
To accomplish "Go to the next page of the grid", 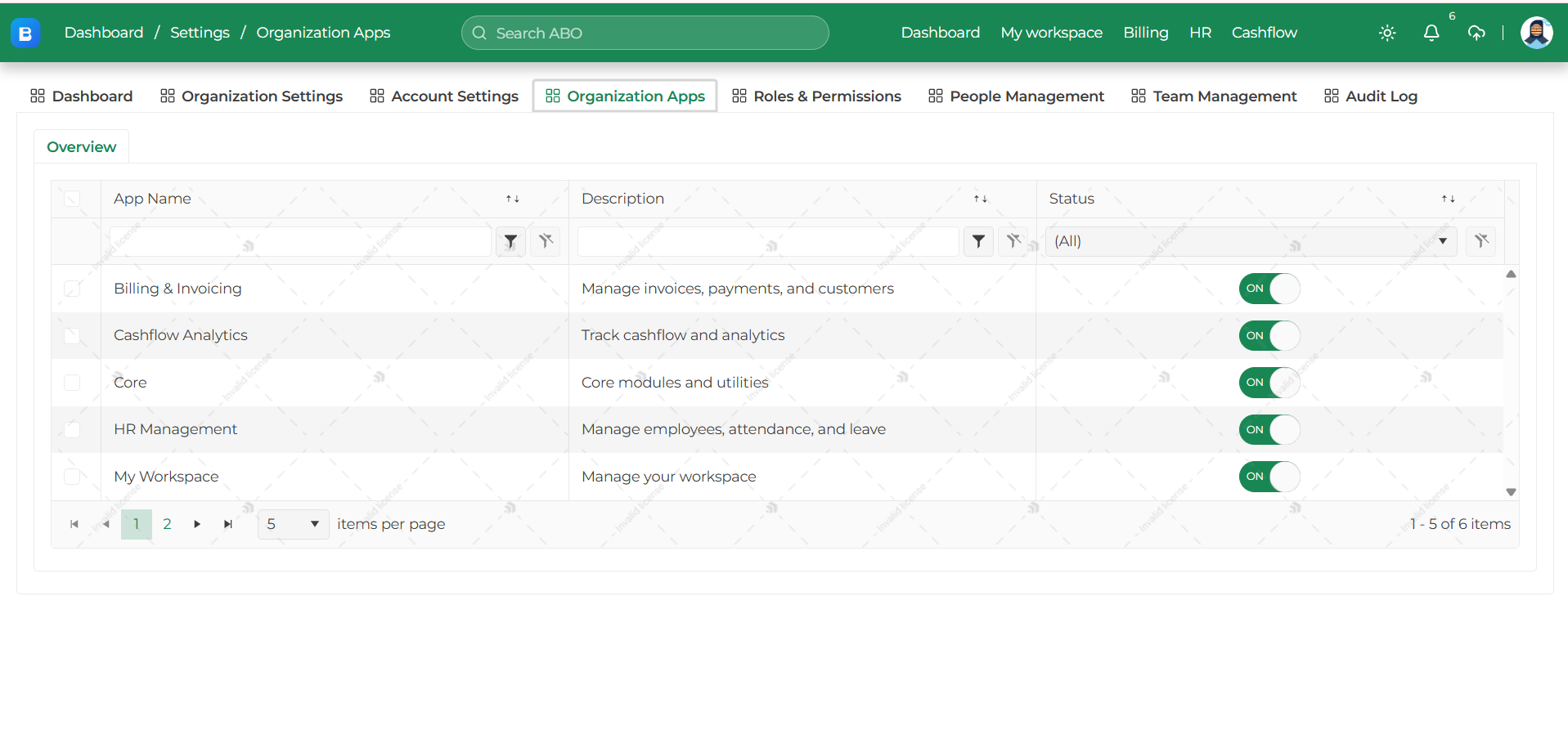I will click(197, 524).
